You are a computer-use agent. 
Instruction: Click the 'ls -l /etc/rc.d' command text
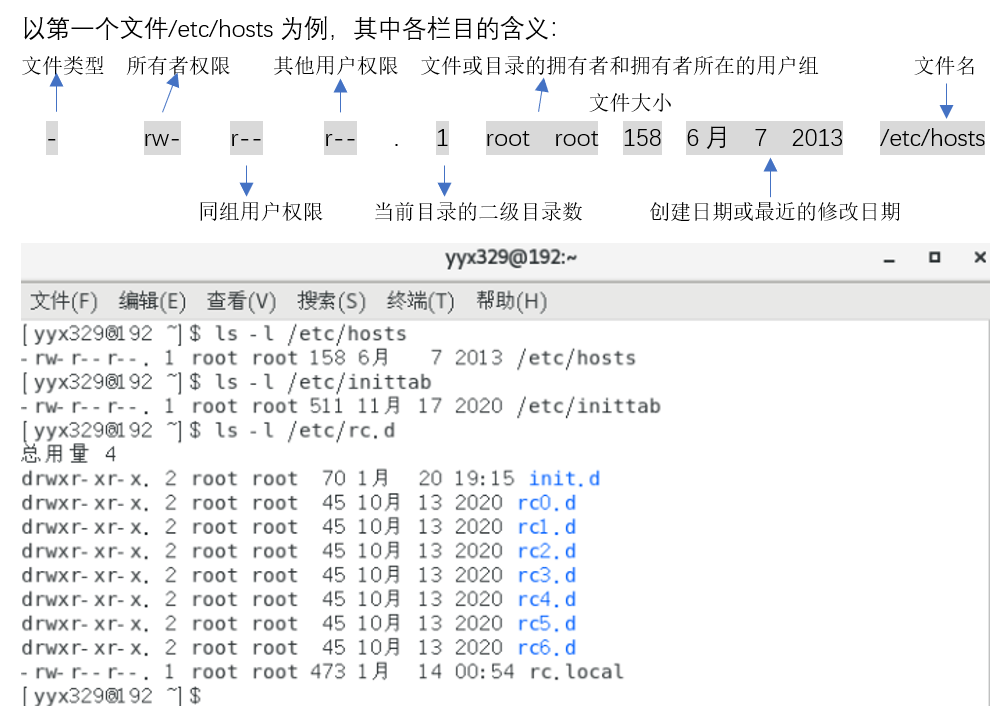click(305, 430)
